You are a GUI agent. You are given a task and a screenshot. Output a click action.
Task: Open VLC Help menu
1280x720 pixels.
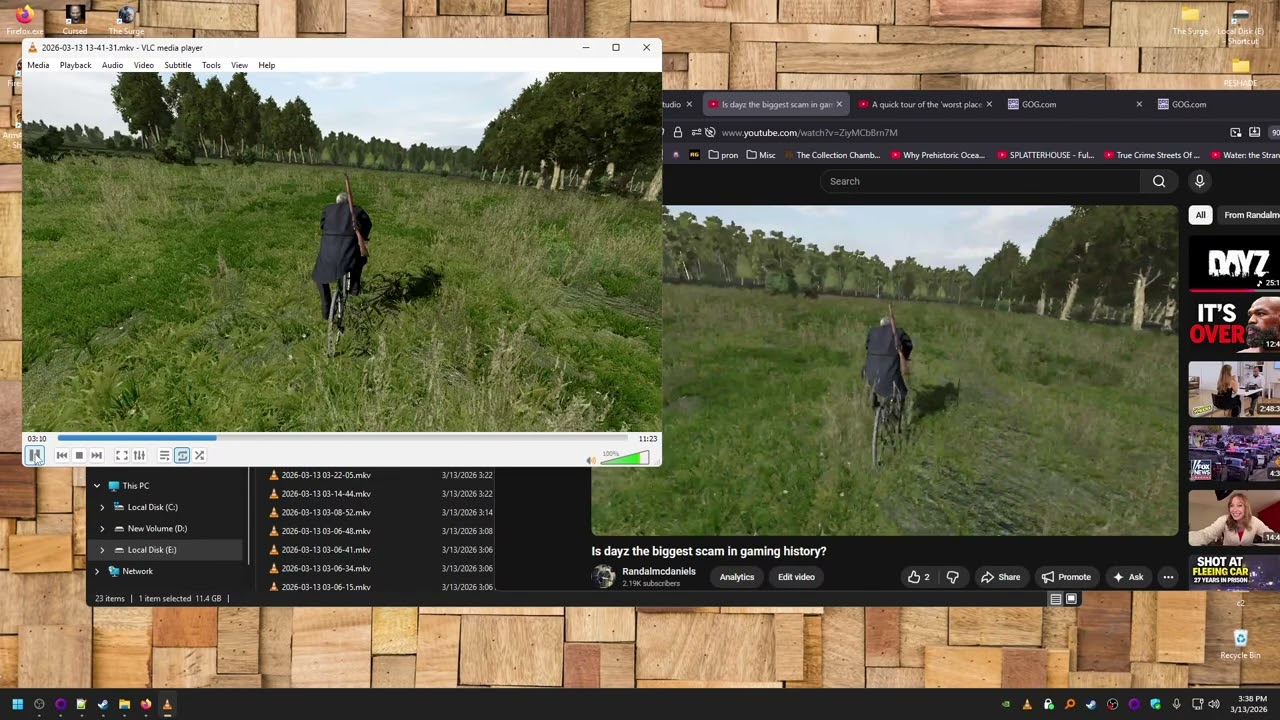tap(267, 65)
